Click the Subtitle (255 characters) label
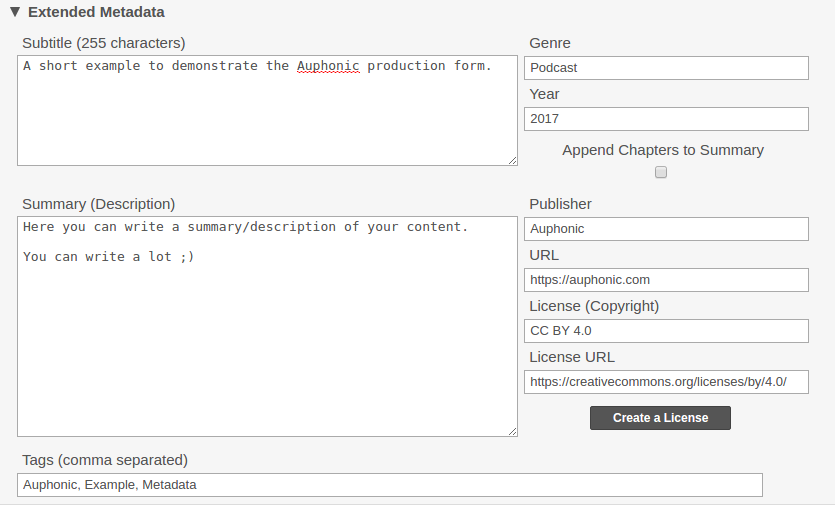The image size is (835, 505). pos(104,43)
